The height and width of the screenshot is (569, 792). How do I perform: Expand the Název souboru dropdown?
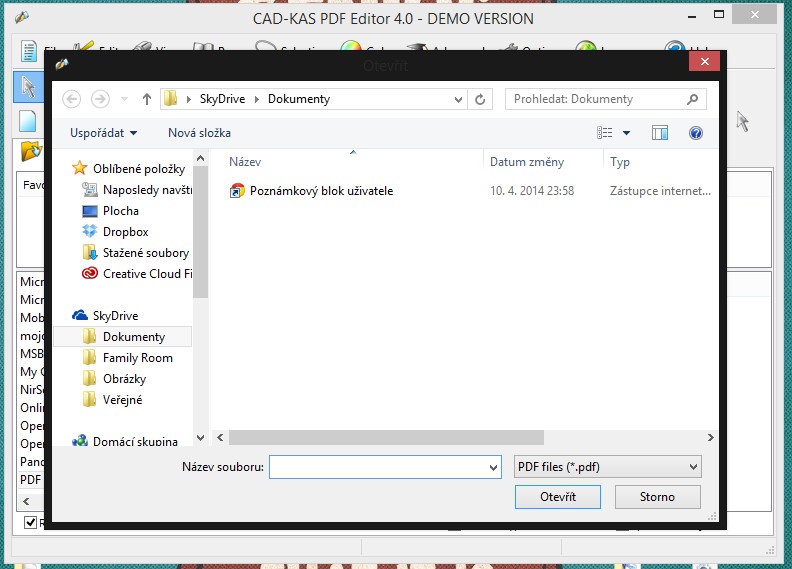(x=493, y=468)
